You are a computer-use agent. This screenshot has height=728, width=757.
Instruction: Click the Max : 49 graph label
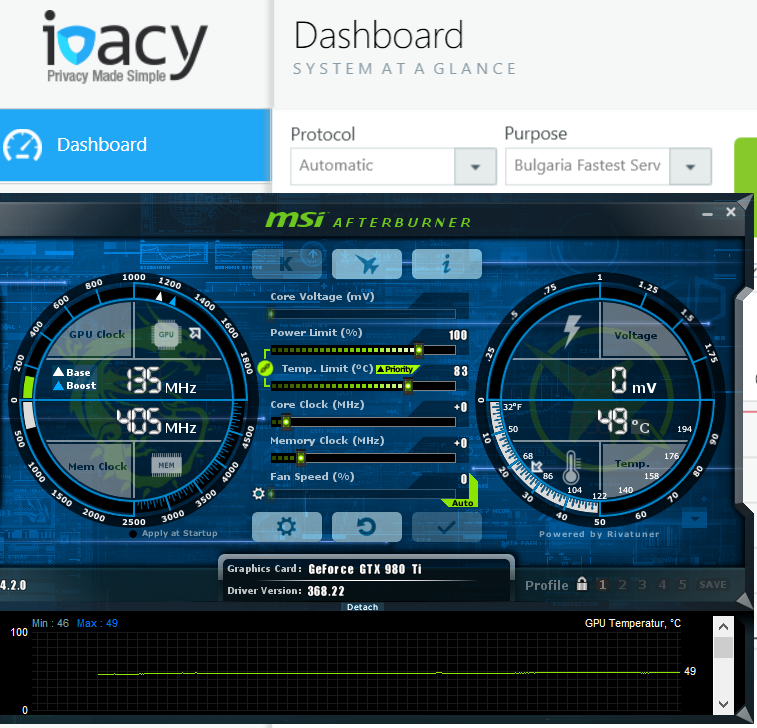pos(97,623)
